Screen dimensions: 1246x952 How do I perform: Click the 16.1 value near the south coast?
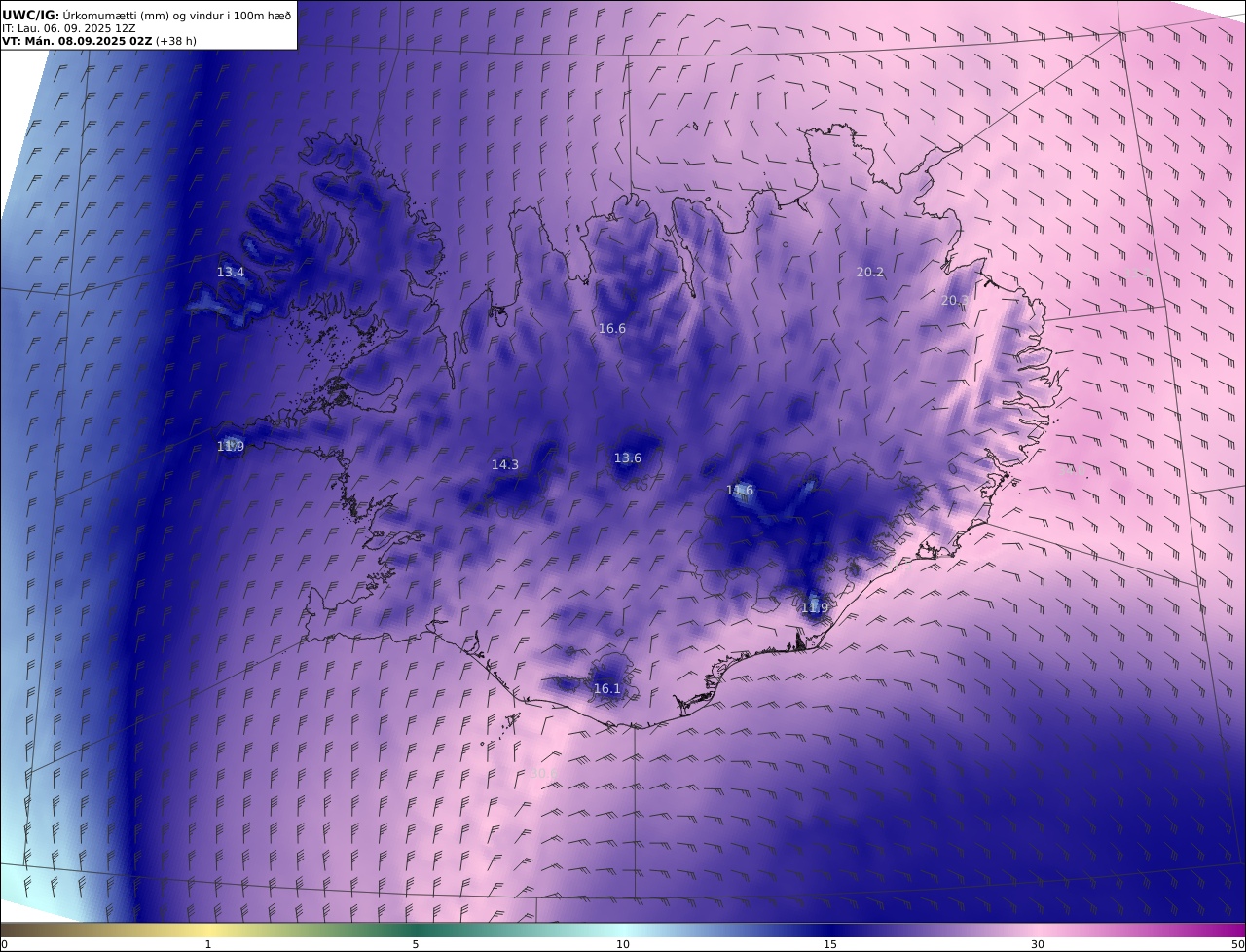tap(607, 689)
